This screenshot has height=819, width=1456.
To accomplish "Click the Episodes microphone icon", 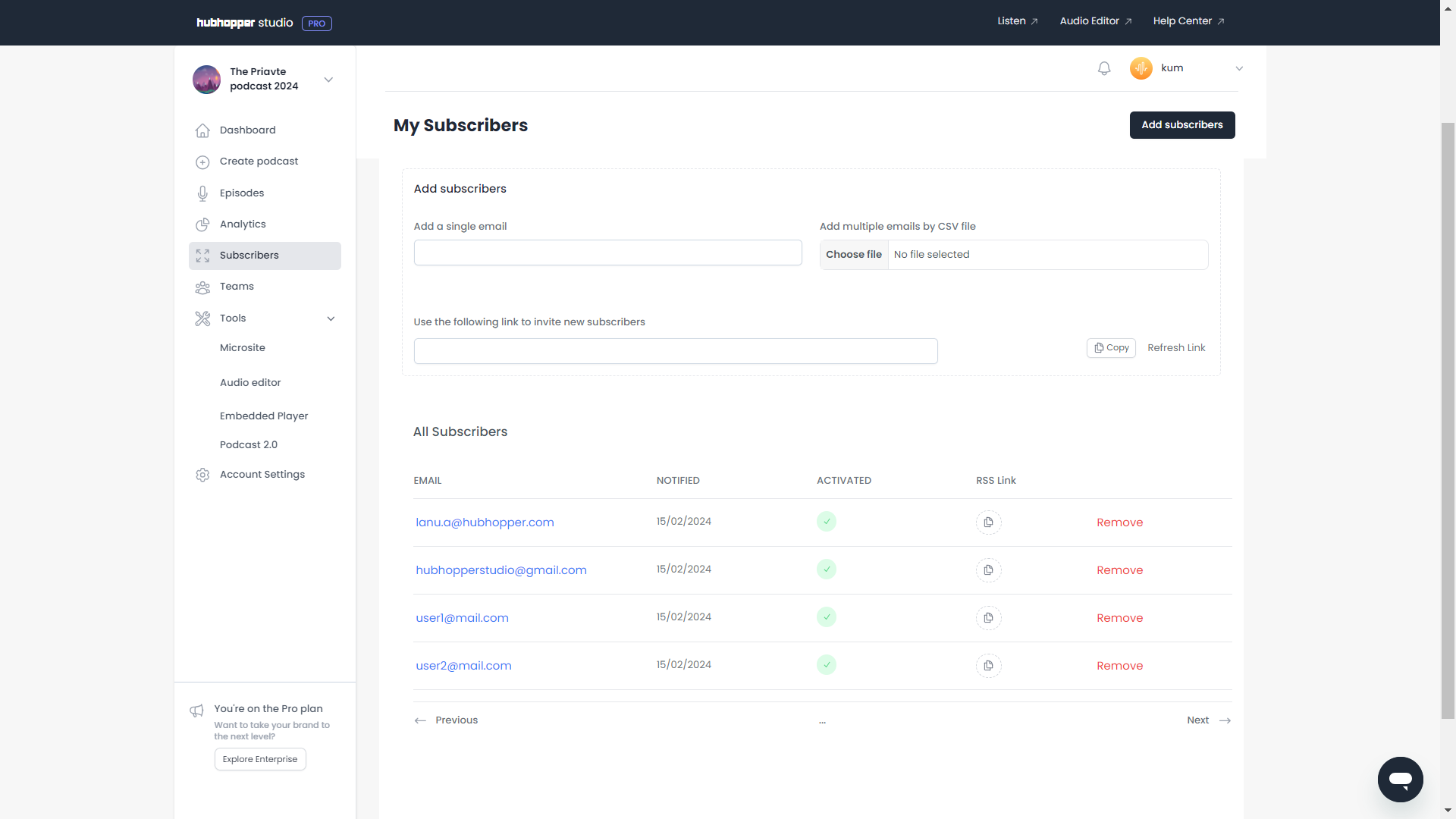I will point(202,193).
